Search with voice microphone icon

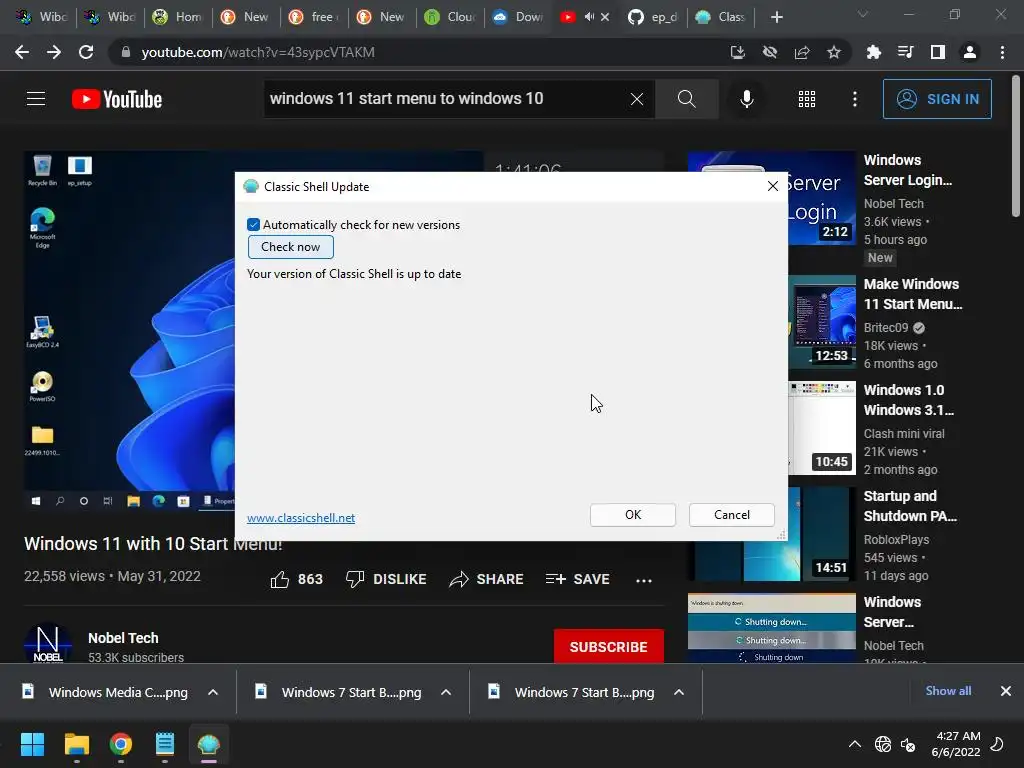(746, 99)
